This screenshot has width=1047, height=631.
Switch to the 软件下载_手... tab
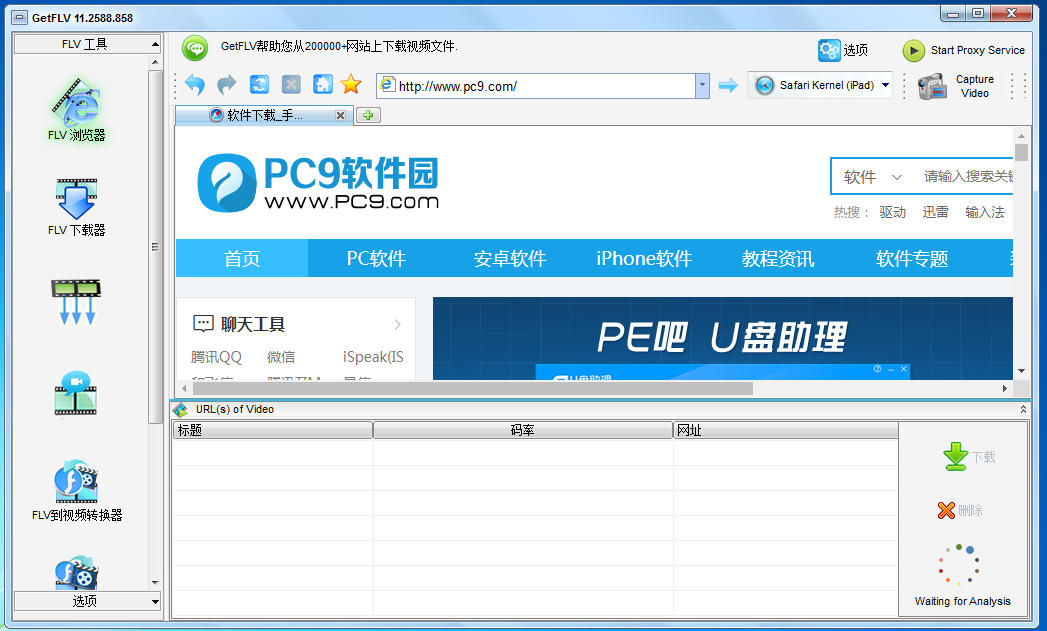[264, 116]
